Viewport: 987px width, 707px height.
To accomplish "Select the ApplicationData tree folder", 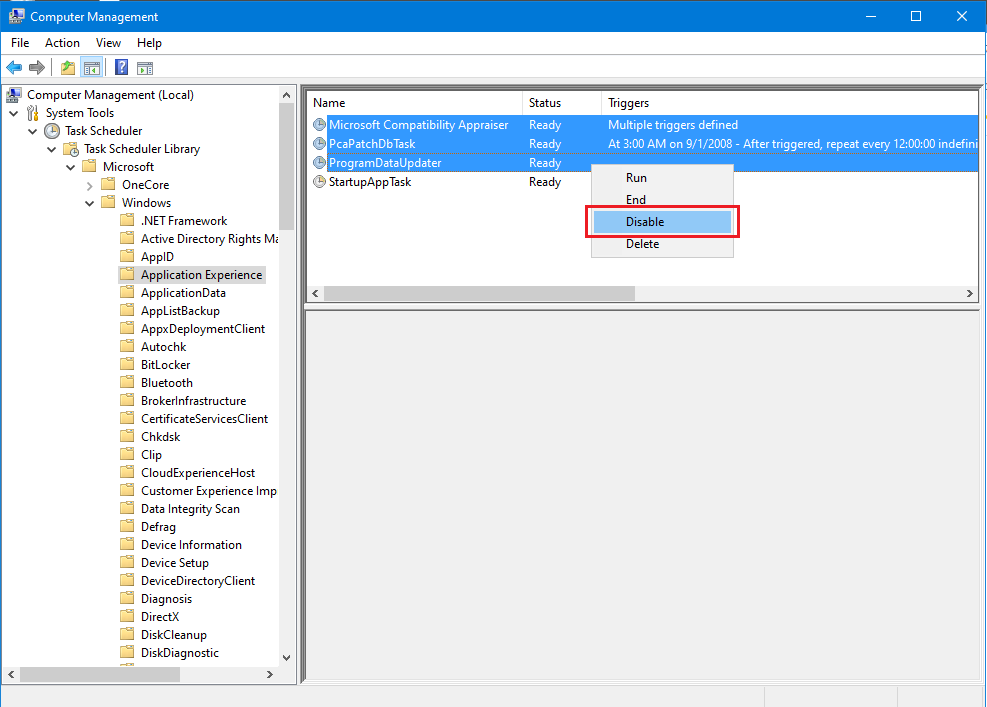I will (x=183, y=293).
